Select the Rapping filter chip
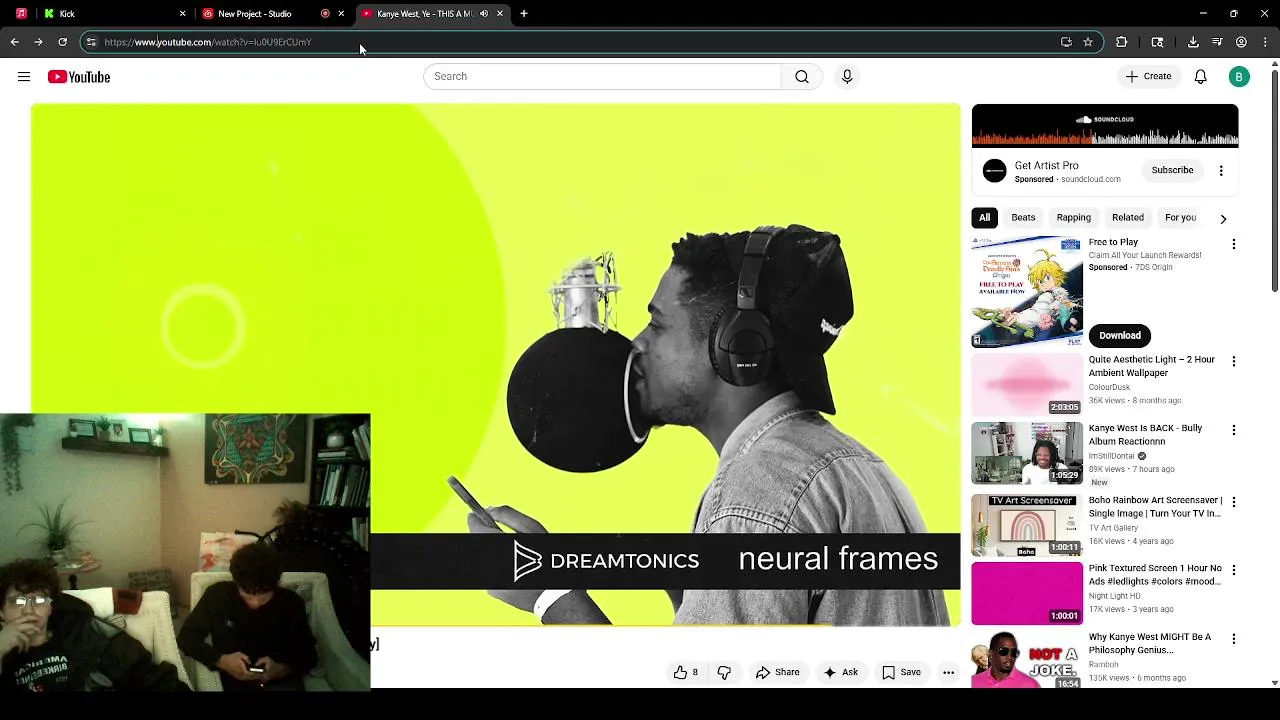The height and width of the screenshot is (720, 1280). click(1073, 218)
